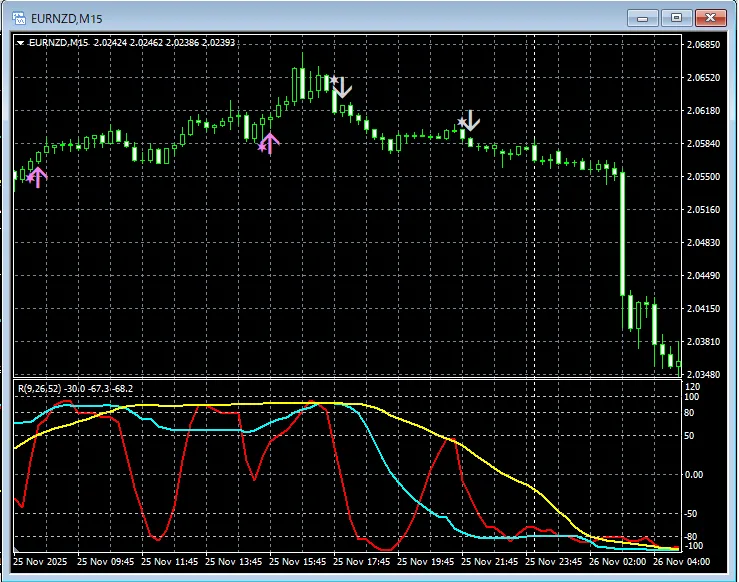This screenshot has width=739, height=582.
Task: Click the -80 level on indicator scale
Action: point(690,536)
